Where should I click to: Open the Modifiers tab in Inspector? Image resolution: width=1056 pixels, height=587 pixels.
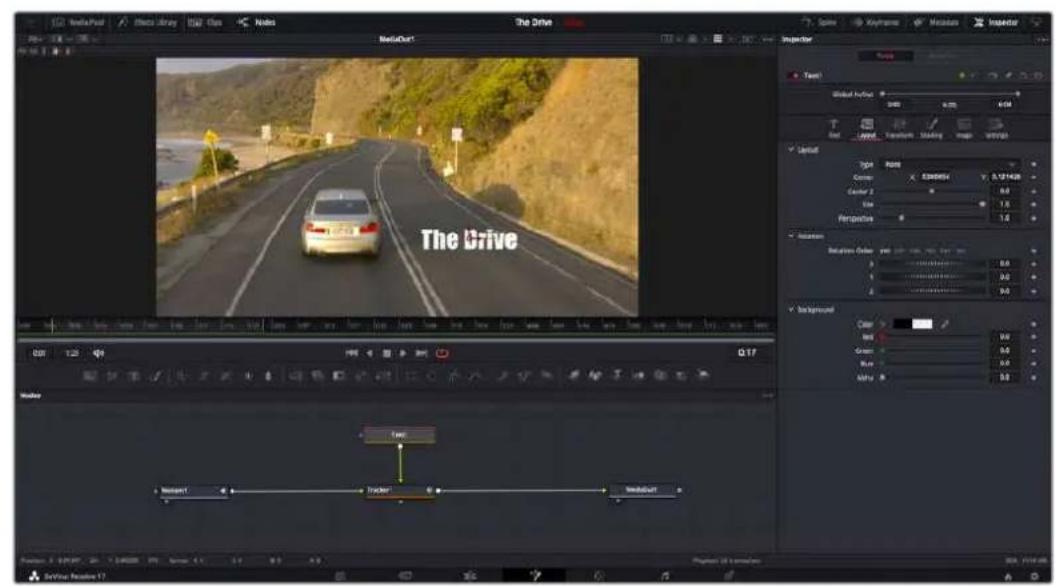pyautogui.click(x=943, y=56)
